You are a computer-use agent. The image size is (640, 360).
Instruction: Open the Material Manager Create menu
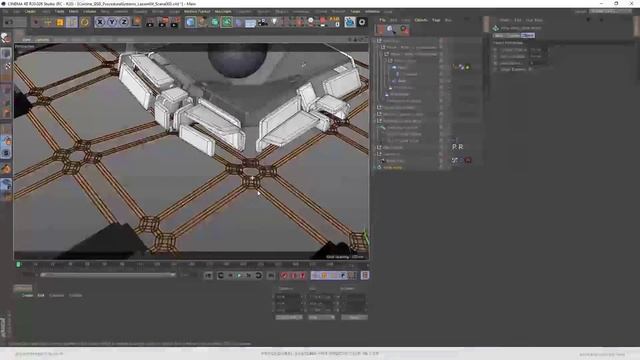27,295
